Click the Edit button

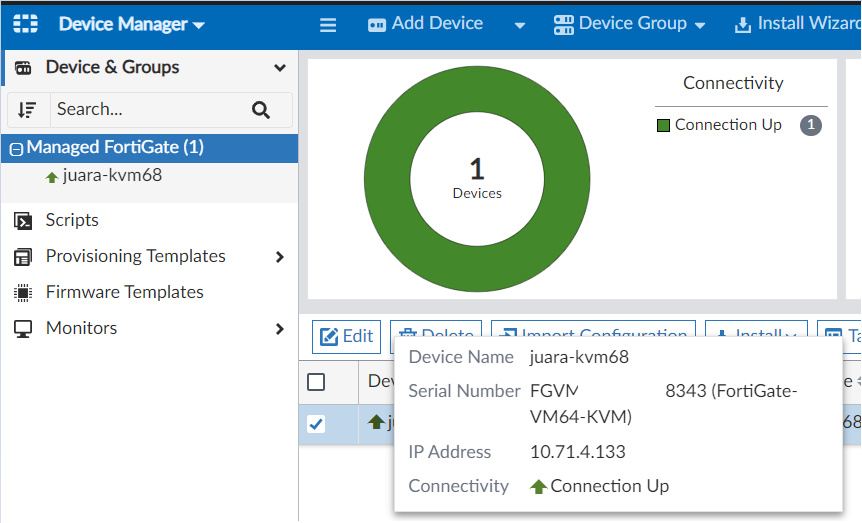(x=346, y=336)
